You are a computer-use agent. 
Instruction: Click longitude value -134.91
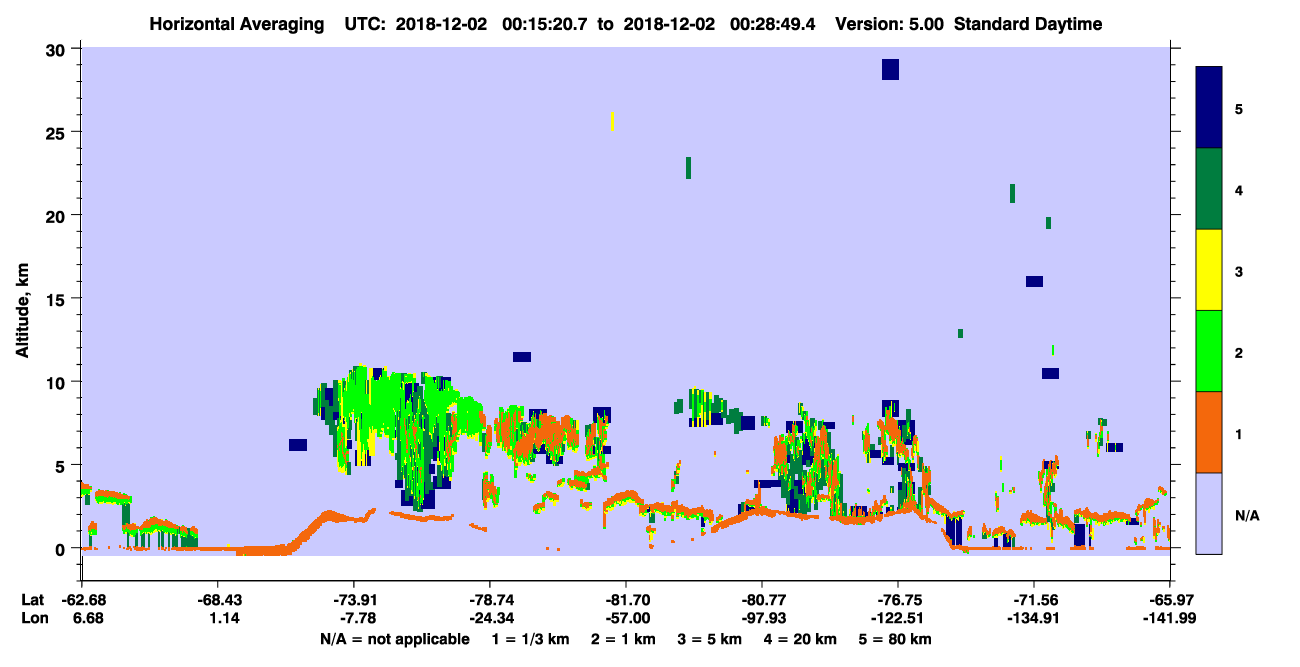[x=1034, y=618]
